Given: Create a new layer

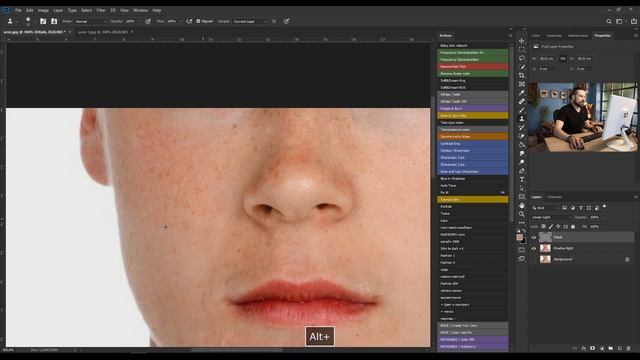Looking at the screenshot, I should pyautogui.click(x=620, y=348).
